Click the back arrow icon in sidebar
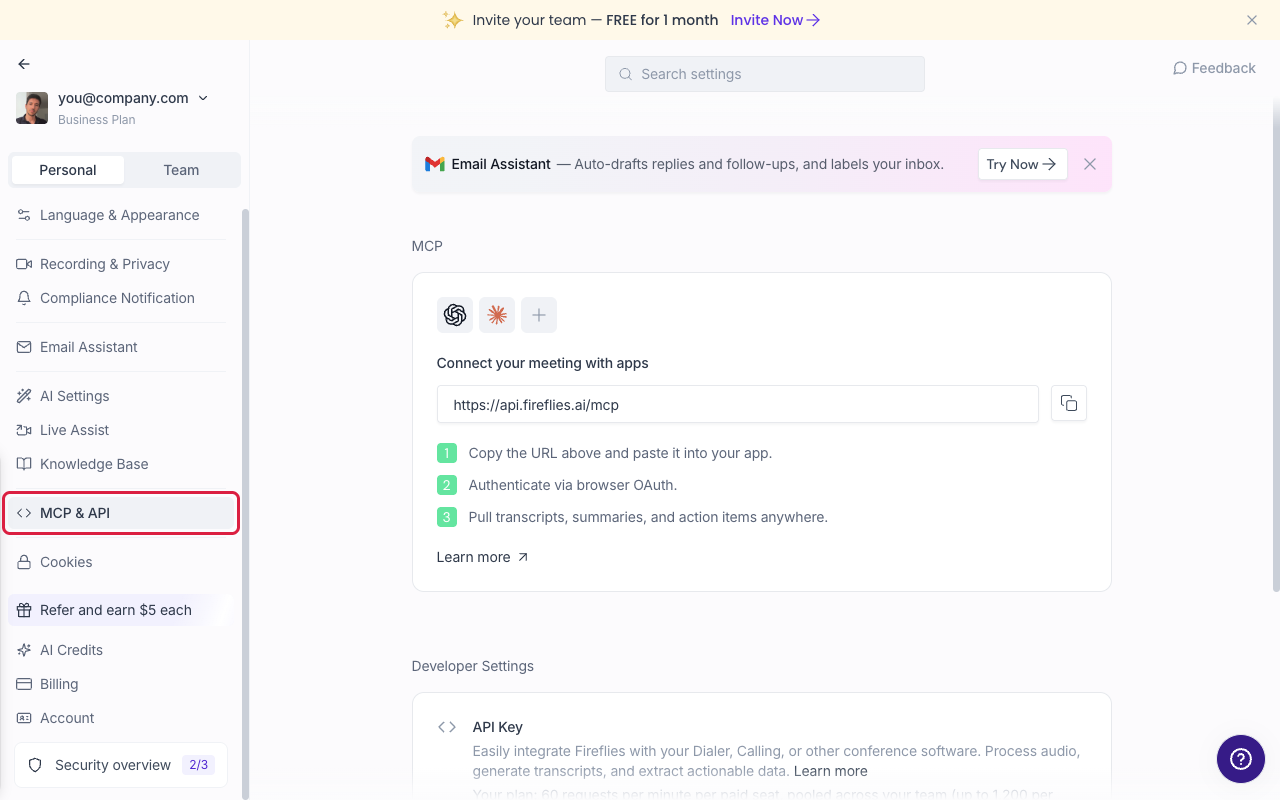This screenshot has height=800, width=1280. coord(24,64)
